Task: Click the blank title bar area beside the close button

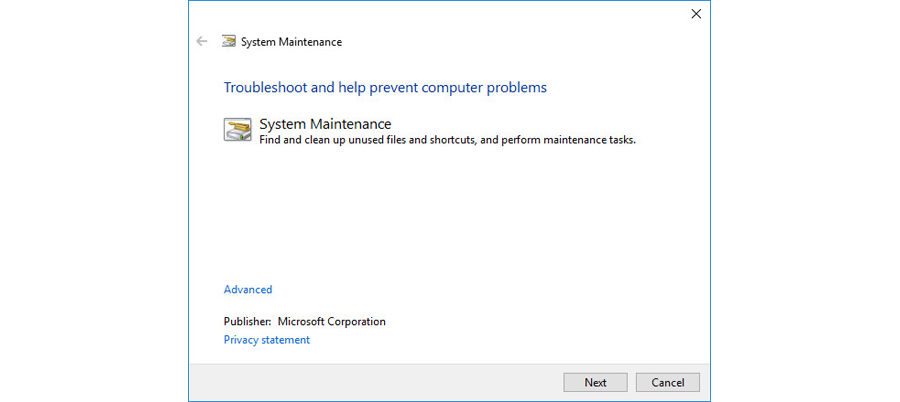Action: click(436, 14)
